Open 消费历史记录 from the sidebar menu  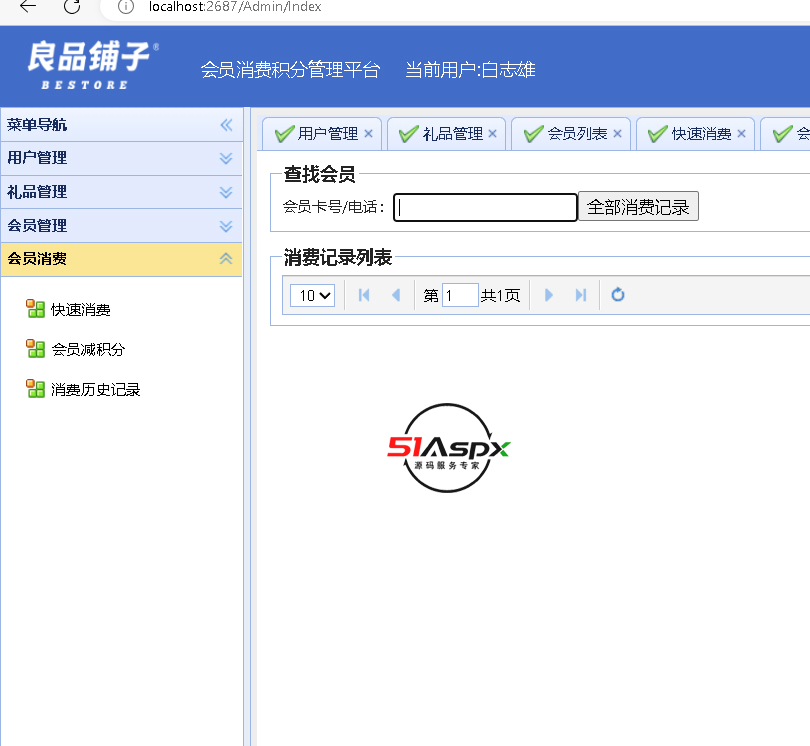pyautogui.click(x=96, y=390)
